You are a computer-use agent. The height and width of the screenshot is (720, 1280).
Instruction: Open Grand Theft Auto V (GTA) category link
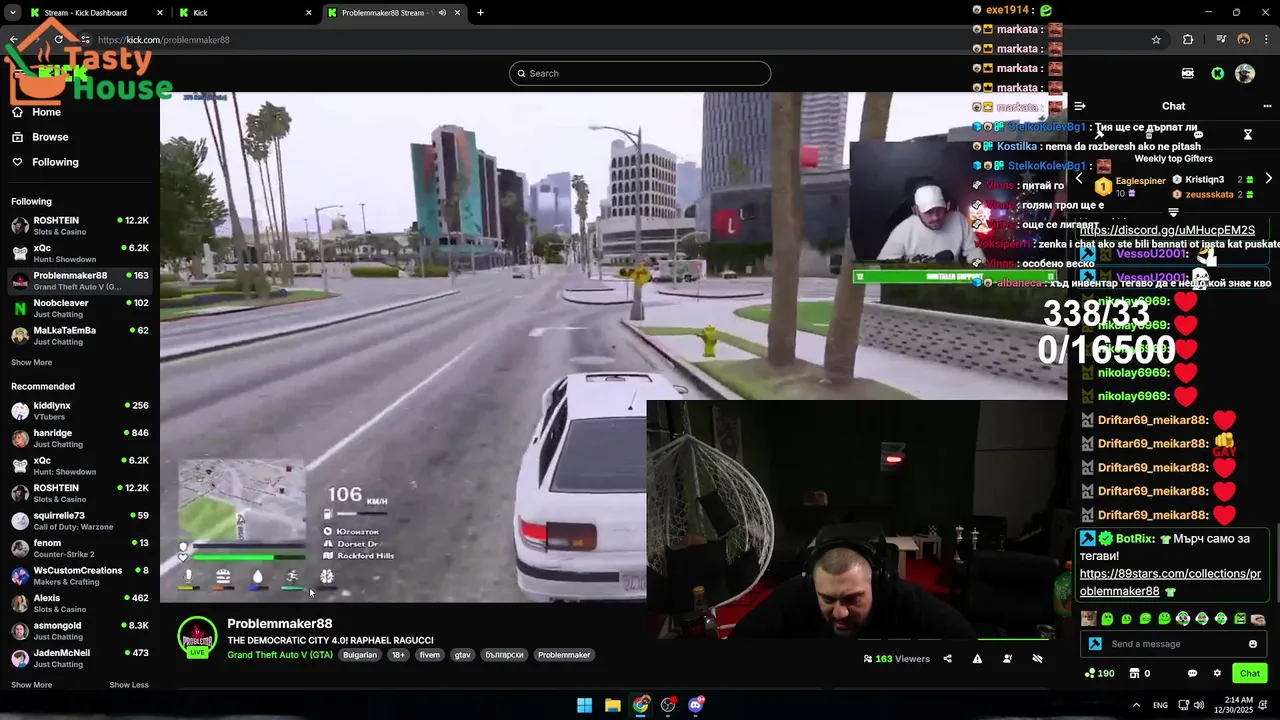[280, 655]
